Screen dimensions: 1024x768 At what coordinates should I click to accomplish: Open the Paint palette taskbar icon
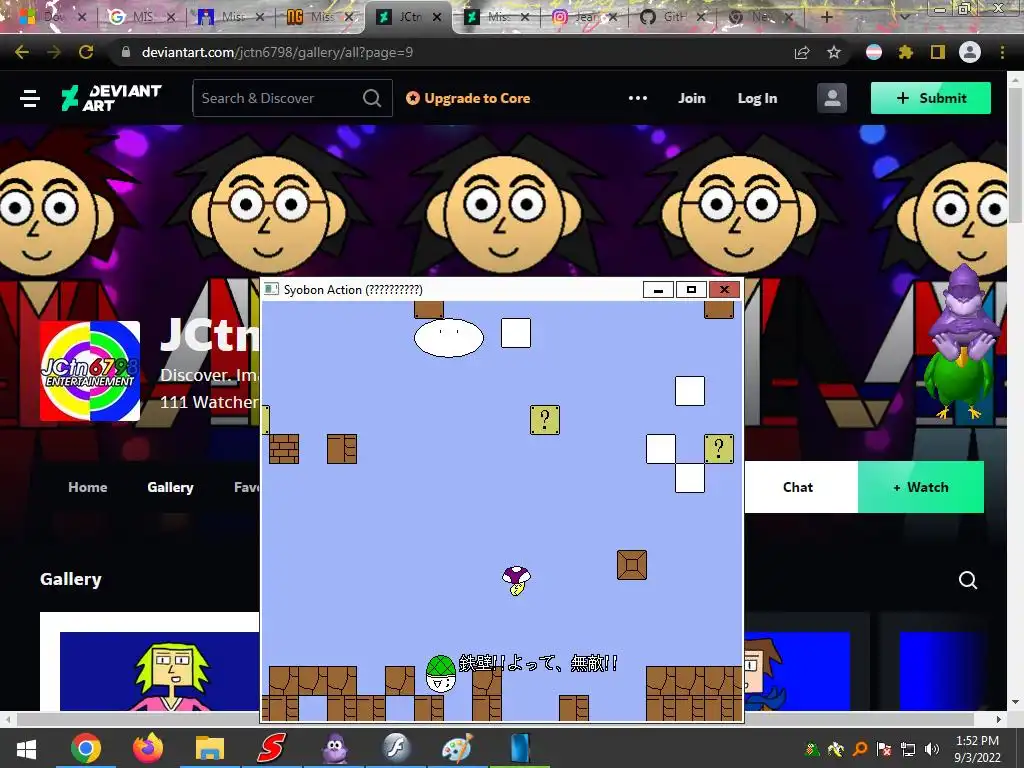pyautogui.click(x=457, y=748)
